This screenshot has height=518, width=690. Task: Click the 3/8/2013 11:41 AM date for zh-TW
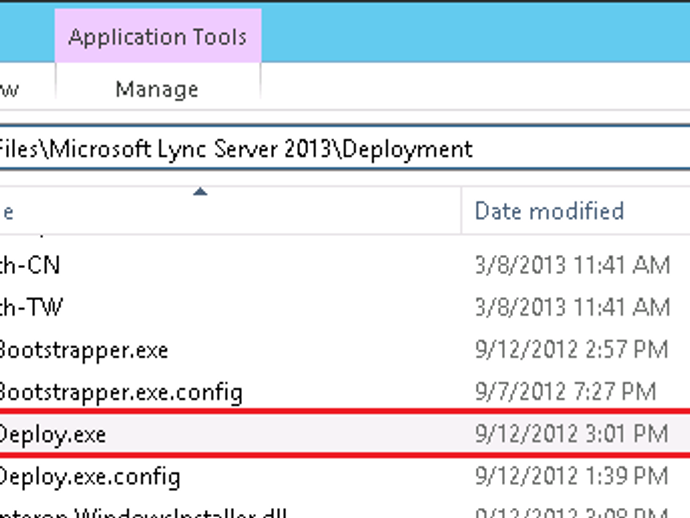click(573, 307)
